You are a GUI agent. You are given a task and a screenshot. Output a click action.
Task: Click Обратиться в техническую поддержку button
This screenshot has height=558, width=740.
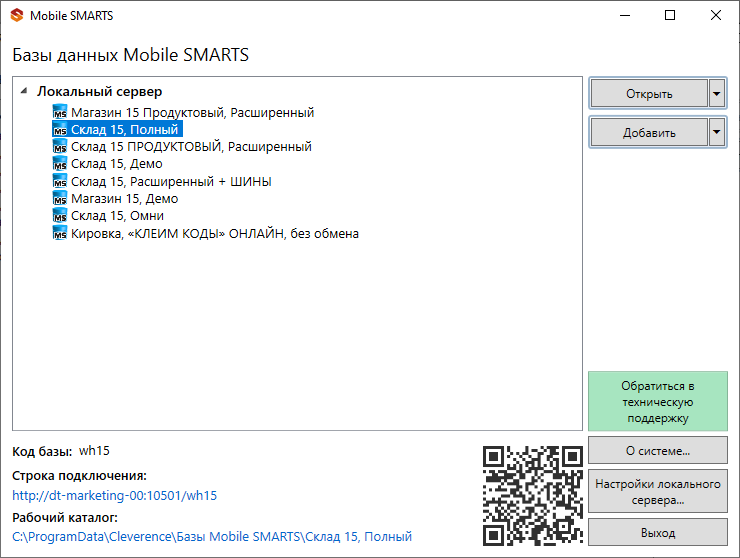pos(658,402)
